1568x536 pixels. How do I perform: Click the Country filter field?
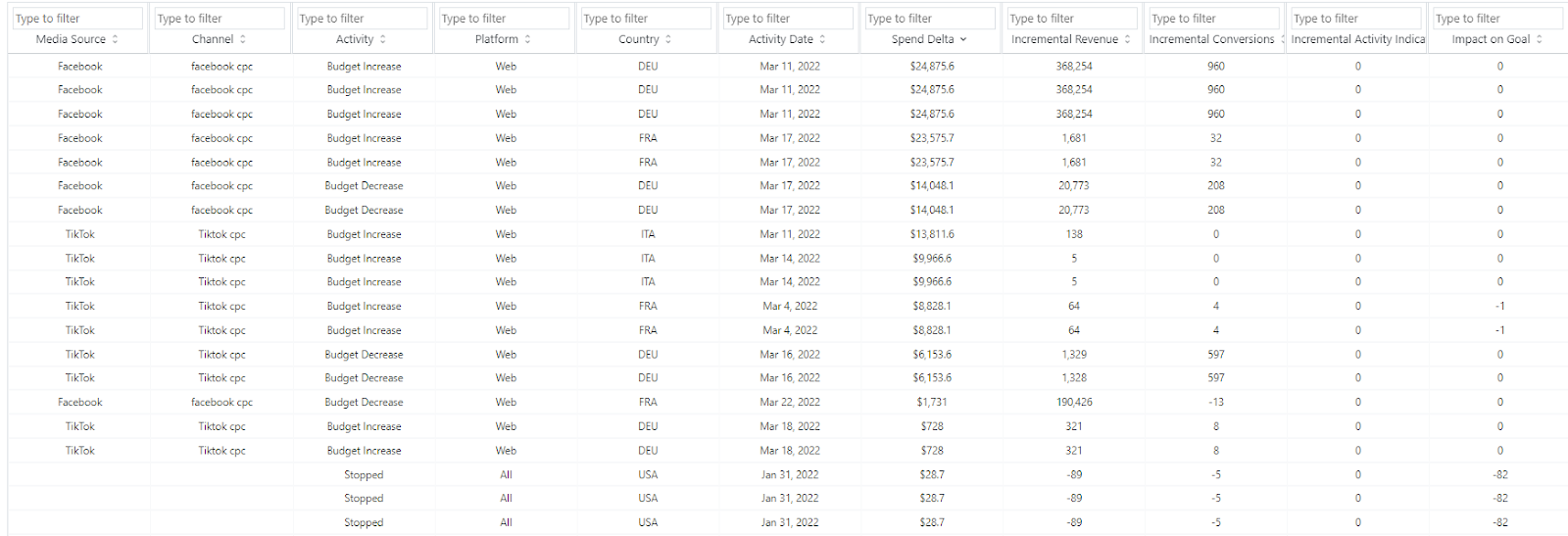[647, 19]
